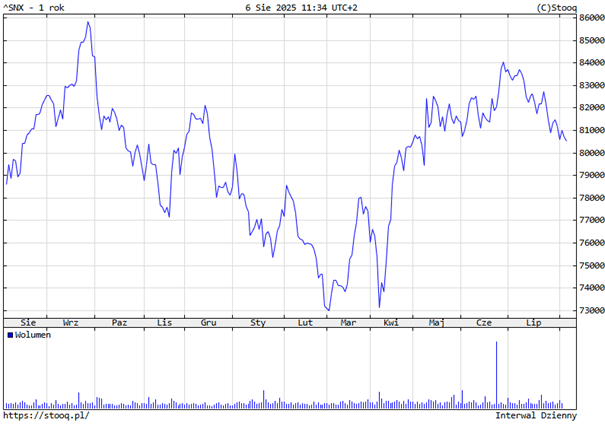
Task: Click the 86000 price axis label
Action: click(590, 18)
